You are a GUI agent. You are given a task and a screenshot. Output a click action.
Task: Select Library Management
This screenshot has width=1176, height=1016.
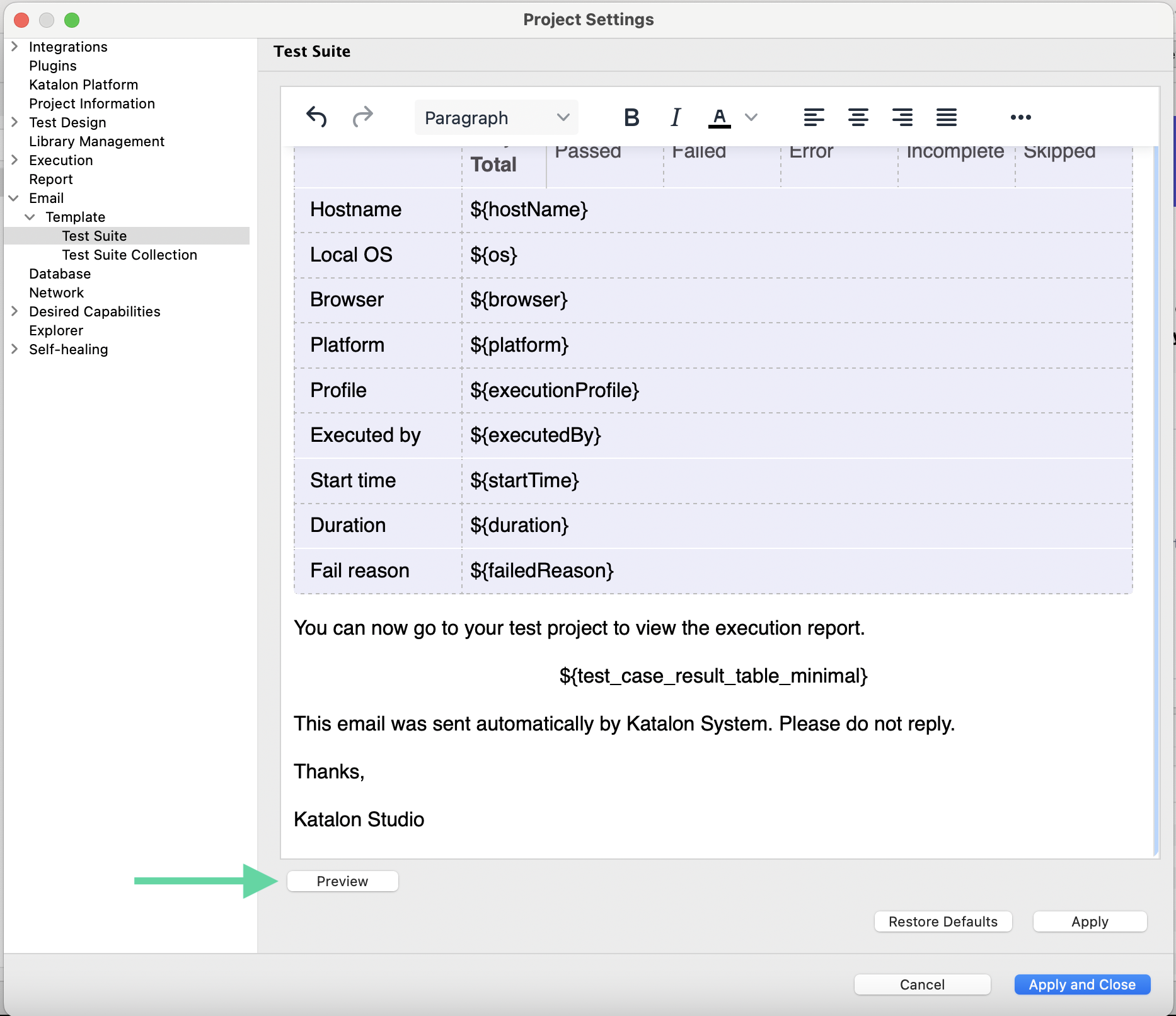pos(96,141)
